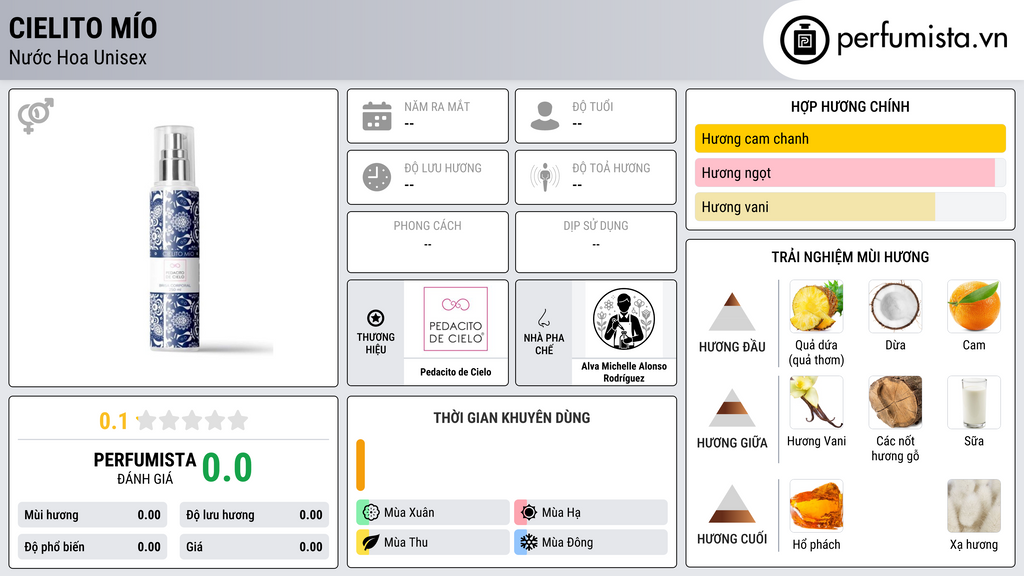Screen dimensions: 1024x576
Task: Select the Hổ phách amber note image
Action: 816,505
